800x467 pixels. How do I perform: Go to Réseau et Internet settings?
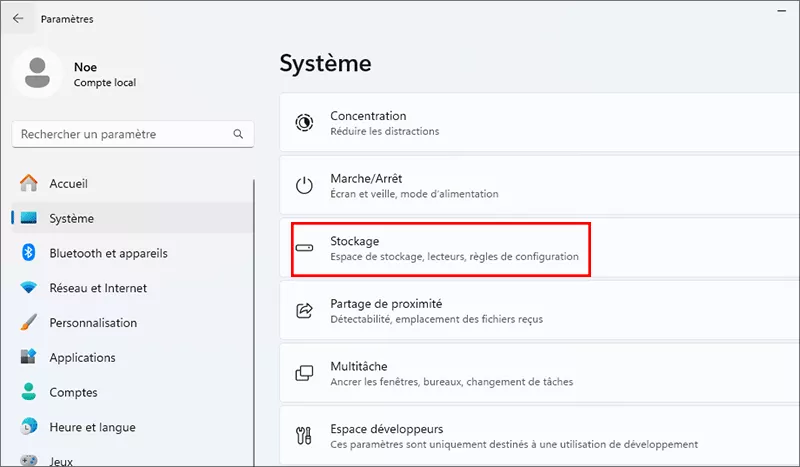(98, 288)
